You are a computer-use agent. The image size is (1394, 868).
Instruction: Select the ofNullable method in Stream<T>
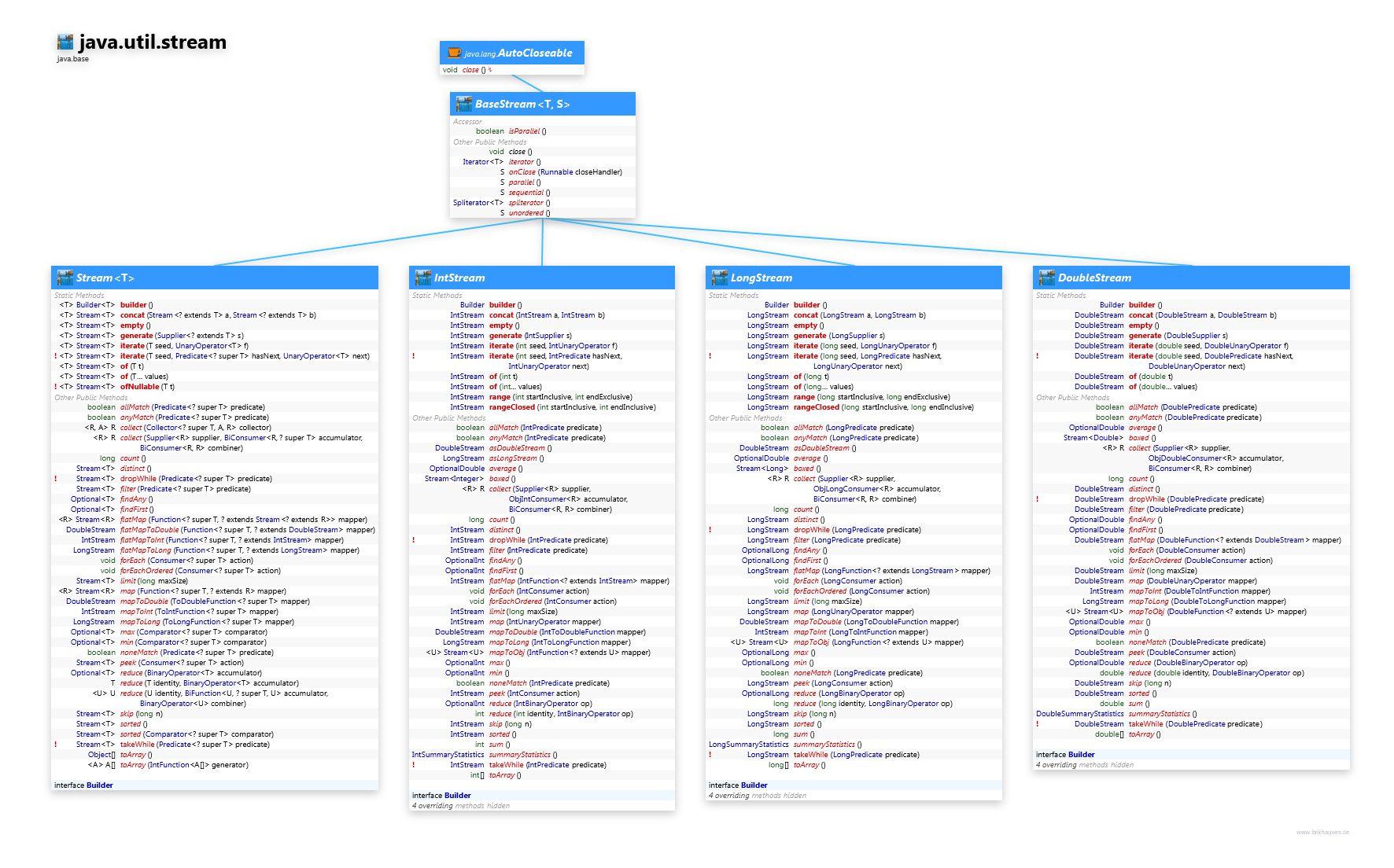(x=139, y=387)
